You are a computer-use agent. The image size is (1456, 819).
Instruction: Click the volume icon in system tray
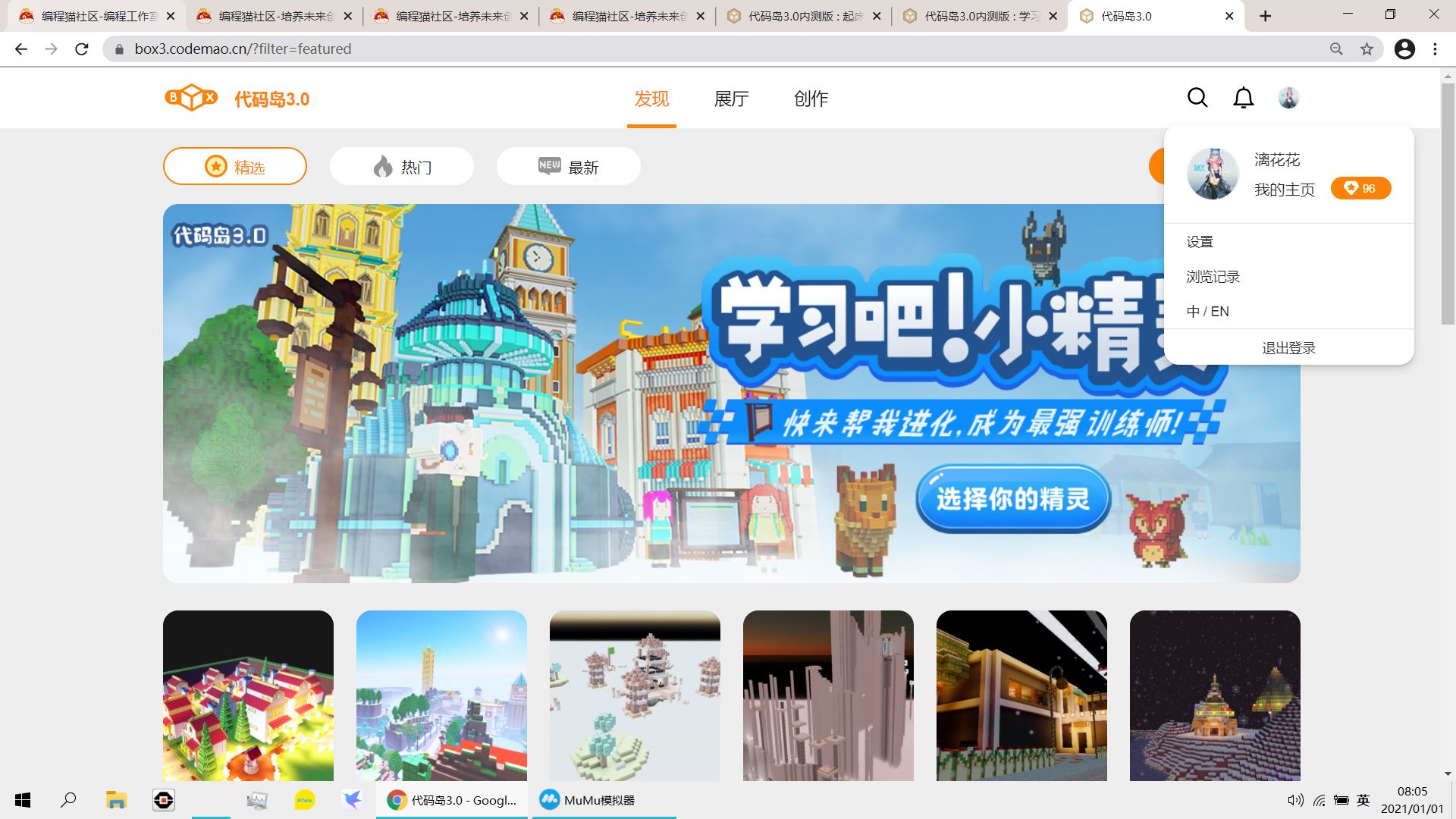1295,800
